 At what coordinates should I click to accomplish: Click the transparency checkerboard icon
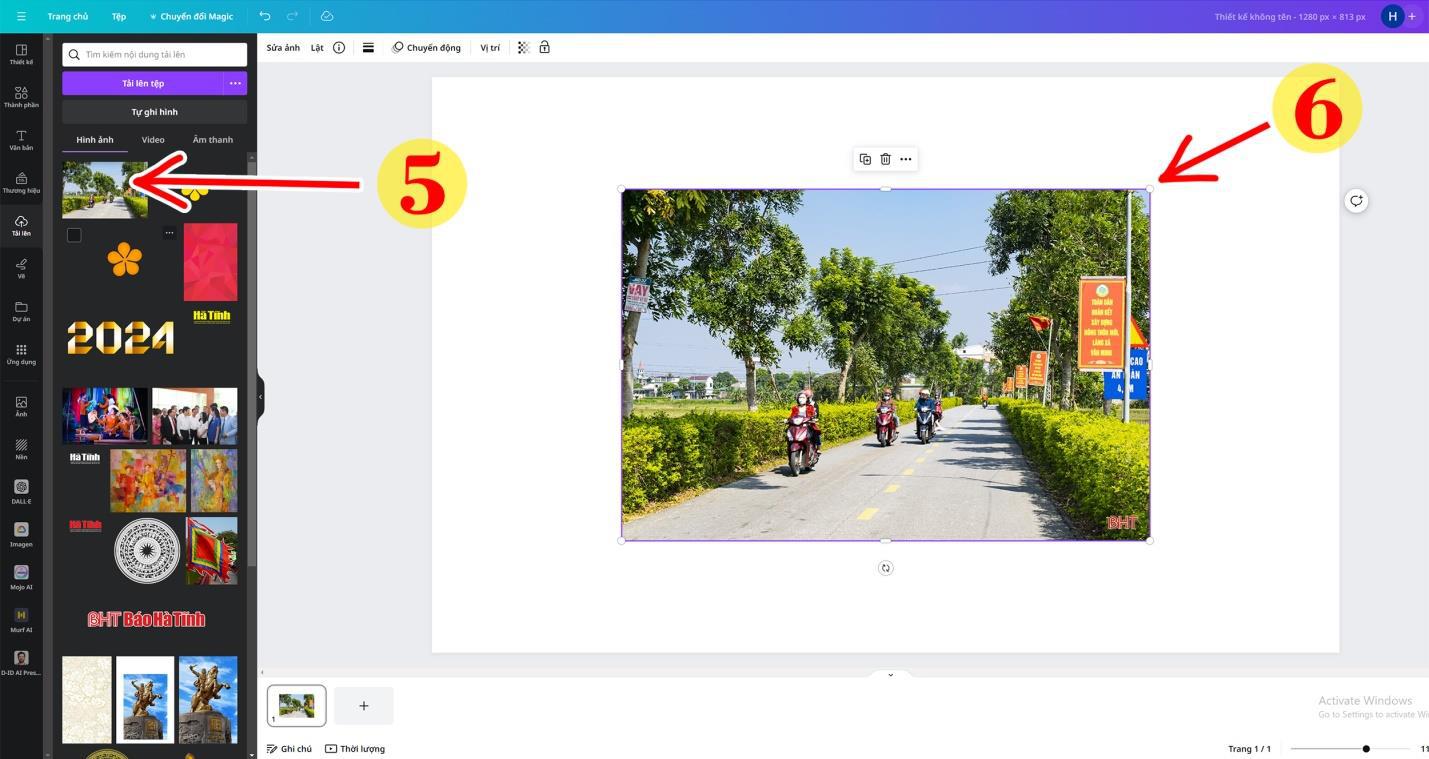tap(523, 47)
